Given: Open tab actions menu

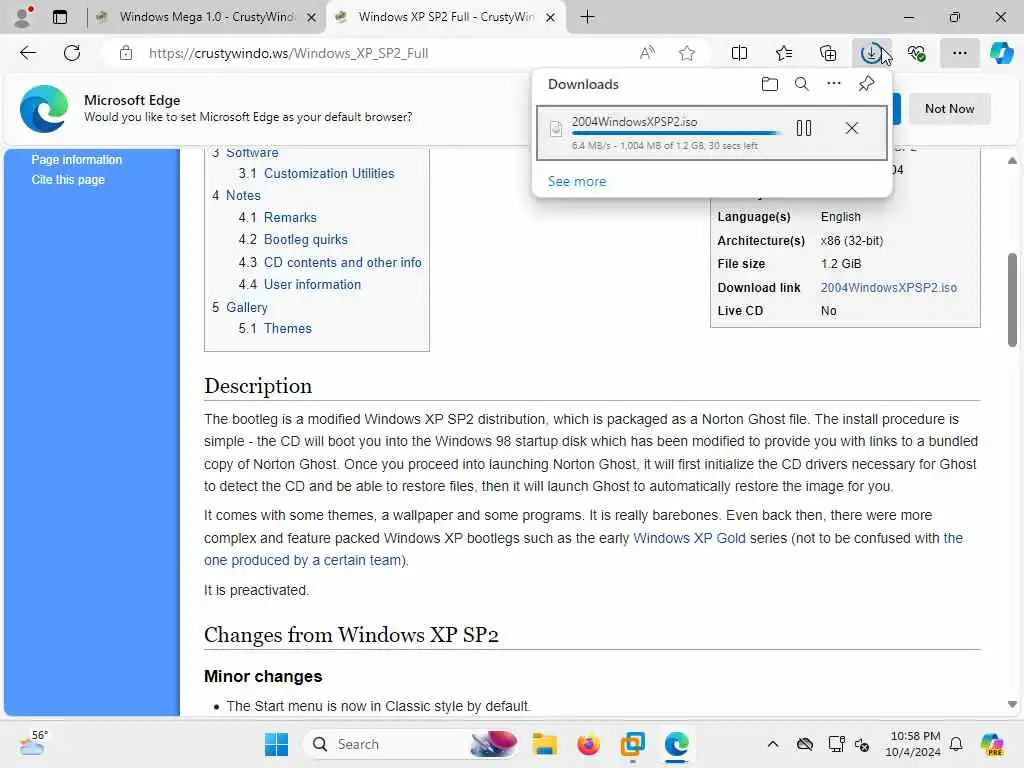Looking at the screenshot, I should pos(60,17).
